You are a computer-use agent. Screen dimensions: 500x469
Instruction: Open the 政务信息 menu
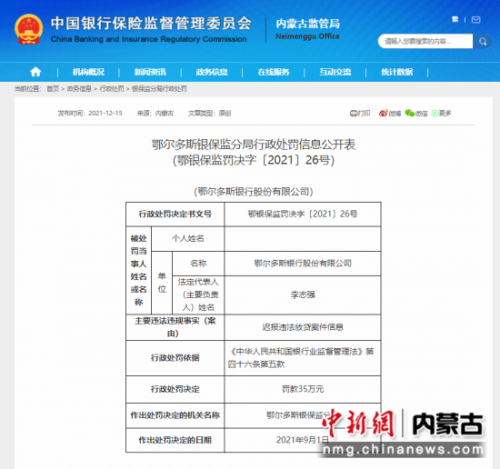click(212, 72)
